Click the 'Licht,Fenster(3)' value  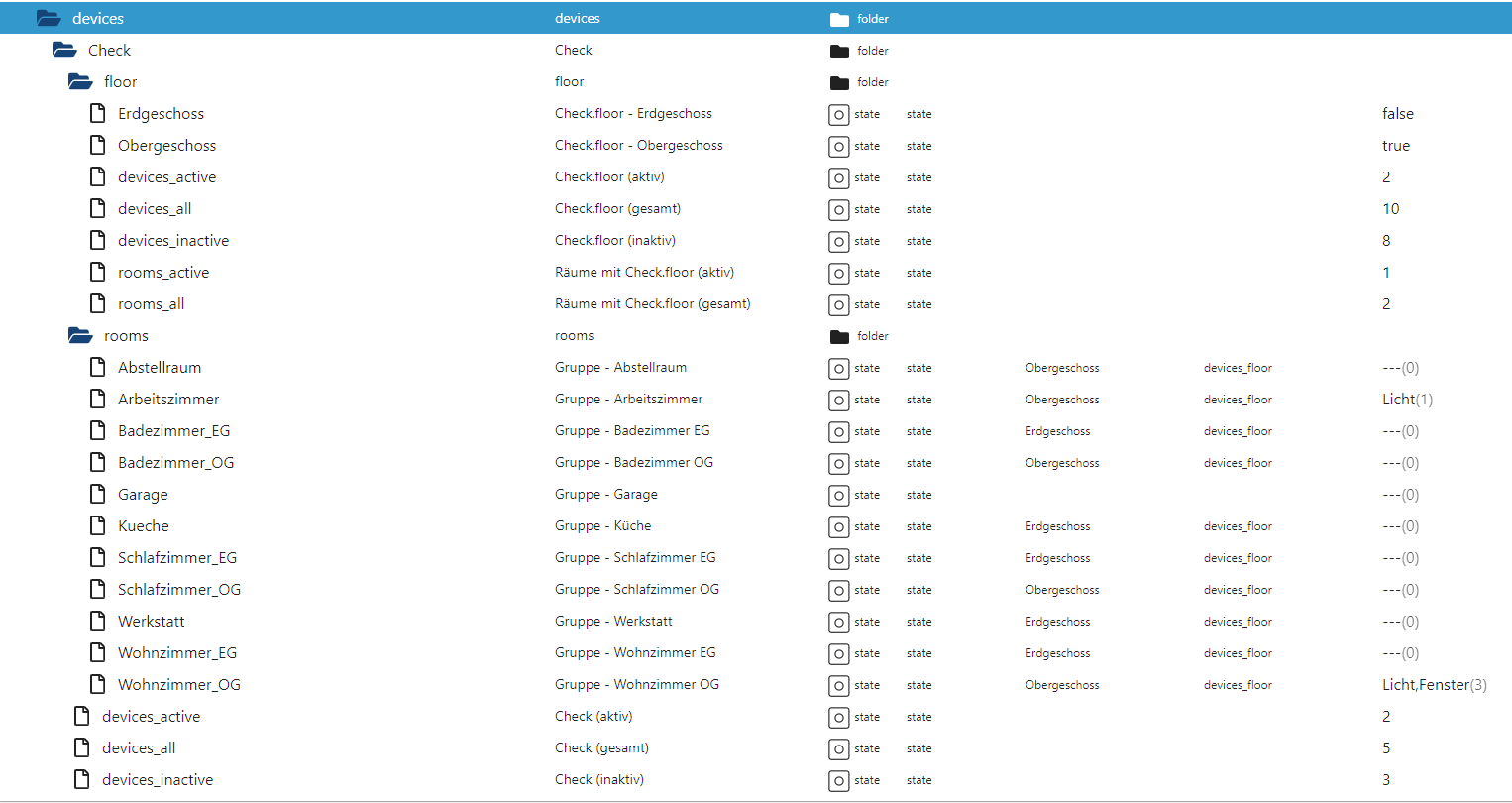click(x=1434, y=684)
